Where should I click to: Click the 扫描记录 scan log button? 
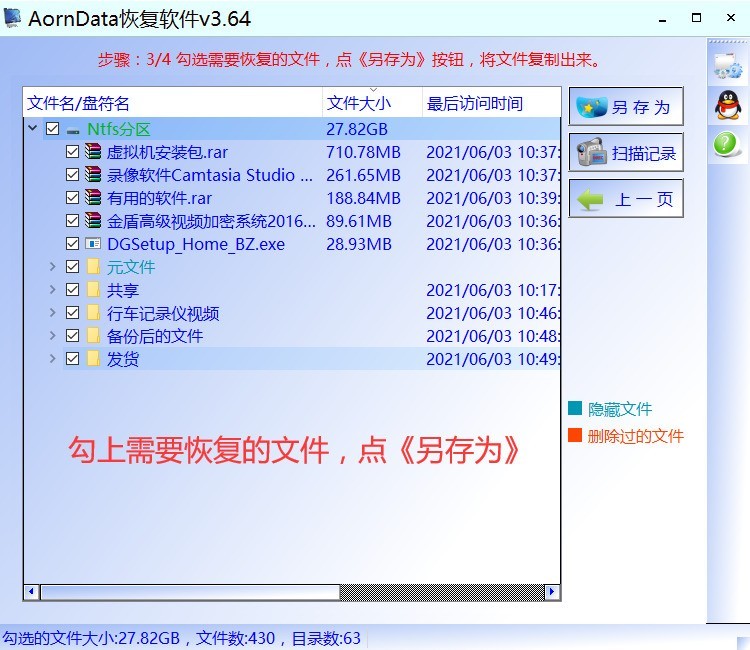click(626, 153)
